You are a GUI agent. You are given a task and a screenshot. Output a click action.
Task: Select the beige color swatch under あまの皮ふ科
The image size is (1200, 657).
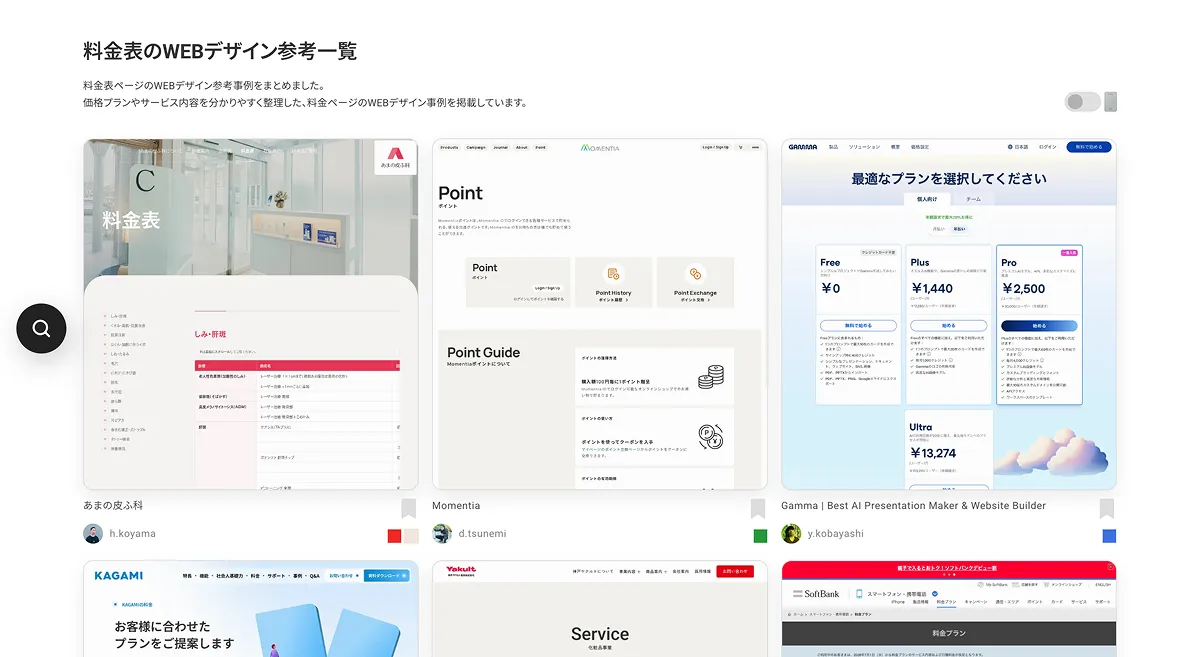pyautogui.click(x=411, y=536)
